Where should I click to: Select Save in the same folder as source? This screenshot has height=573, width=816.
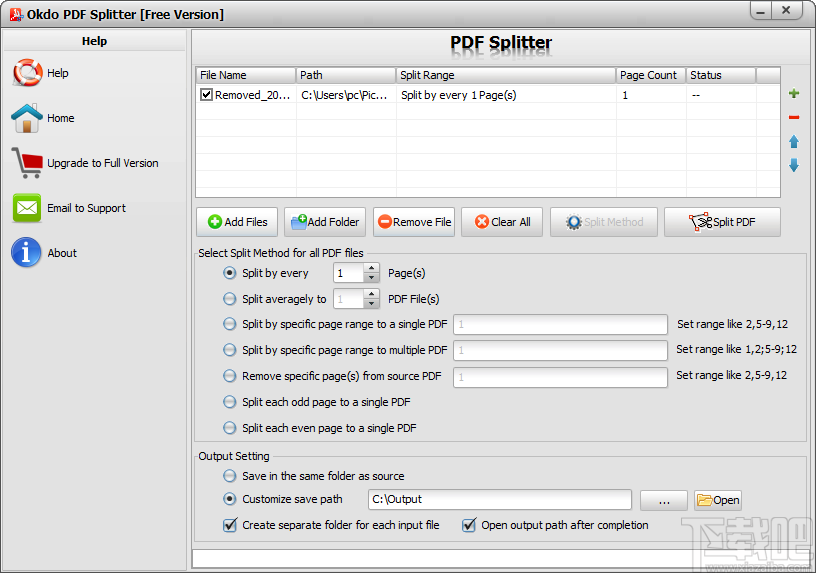230,476
